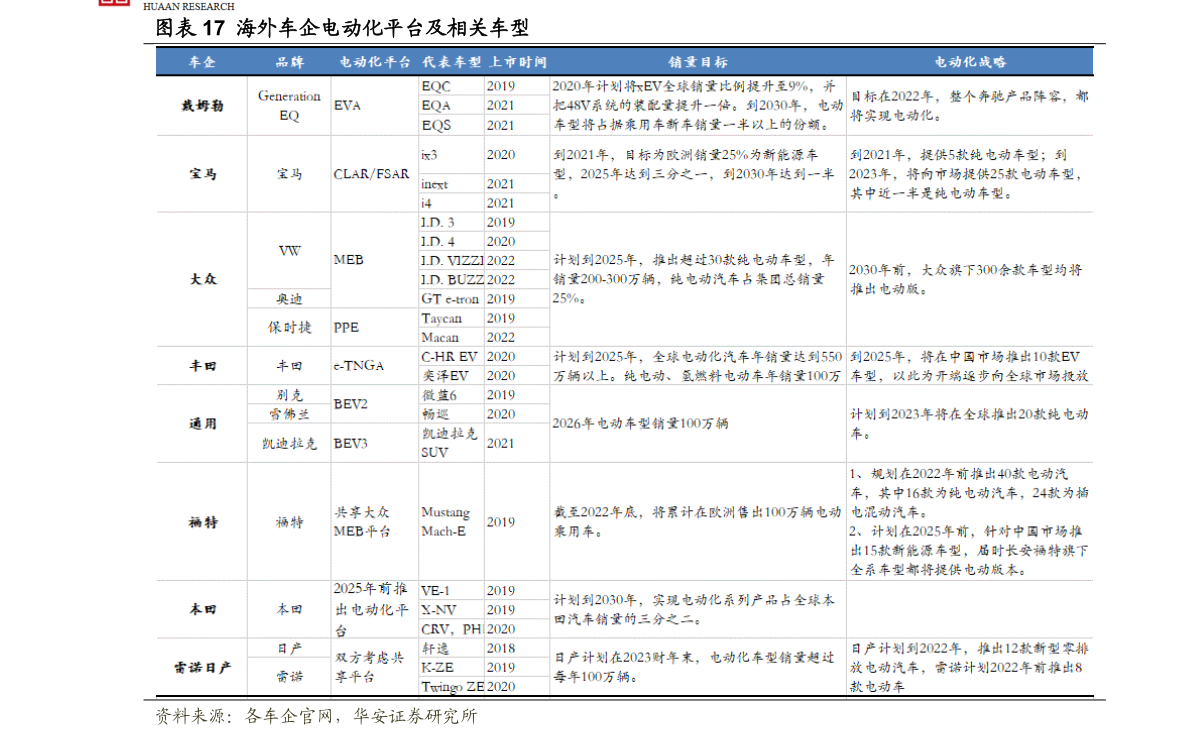Click the 凯迪拉克 brand cell
Image resolution: width=1191 pixels, height=745 pixels.
pos(289,444)
